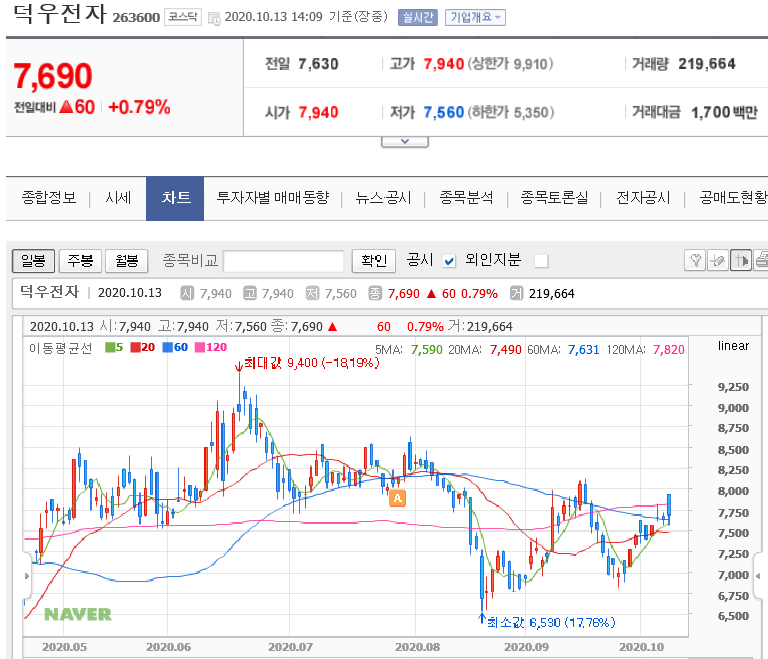Click the 저가 7,560 low price value
The width and height of the screenshot is (768, 659).
(443, 113)
